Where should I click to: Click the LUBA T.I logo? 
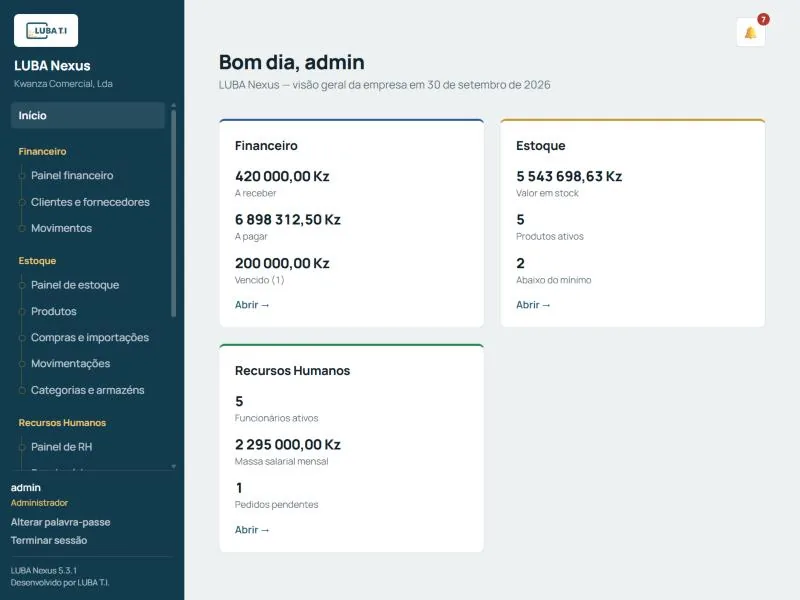pyautogui.click(x=46, y=31)
